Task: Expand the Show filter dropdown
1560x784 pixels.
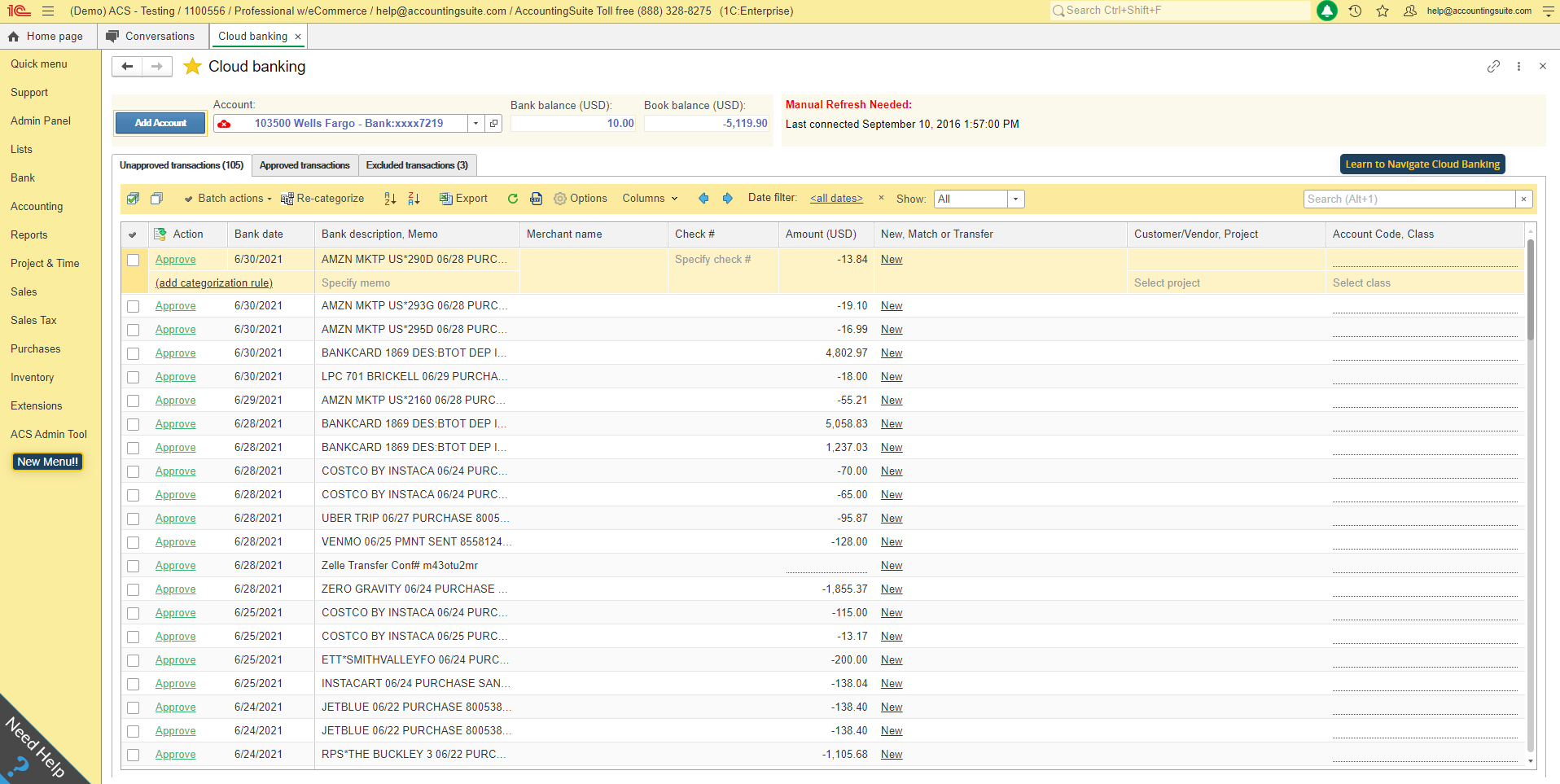Action: (x=1015, y=199)
